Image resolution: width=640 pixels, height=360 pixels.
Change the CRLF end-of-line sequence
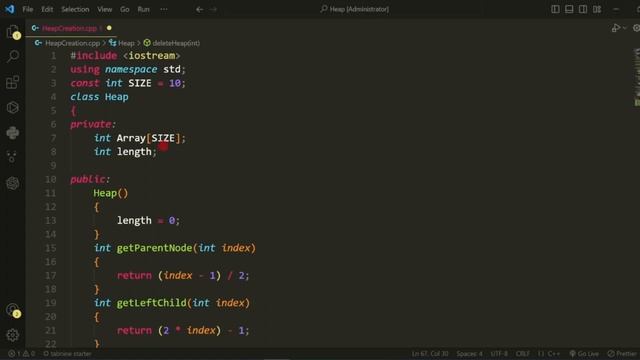point(522,353)
